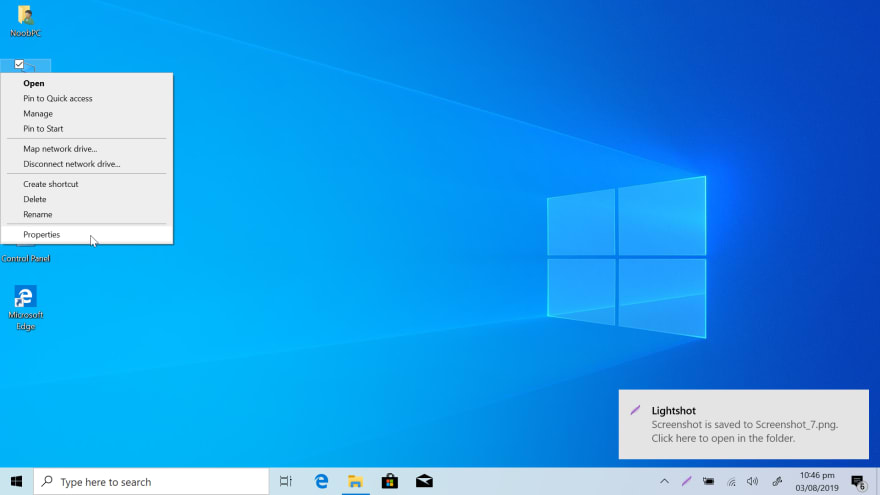Open Microsoft Store from the taskbar
The width and height of the screenshot is (880, 495).
(389, 482)
